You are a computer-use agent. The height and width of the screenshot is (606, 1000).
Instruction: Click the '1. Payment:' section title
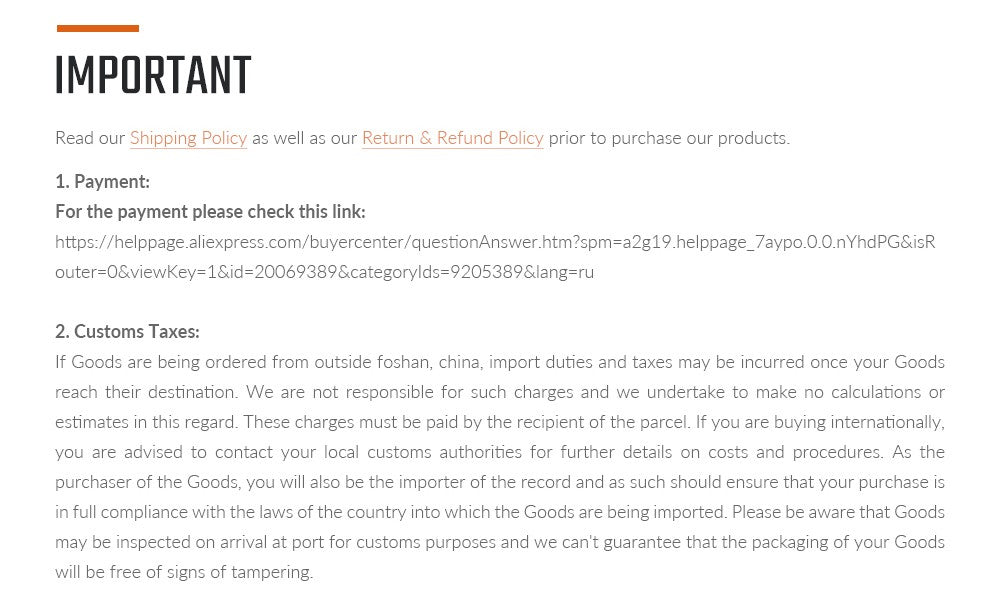103,182
